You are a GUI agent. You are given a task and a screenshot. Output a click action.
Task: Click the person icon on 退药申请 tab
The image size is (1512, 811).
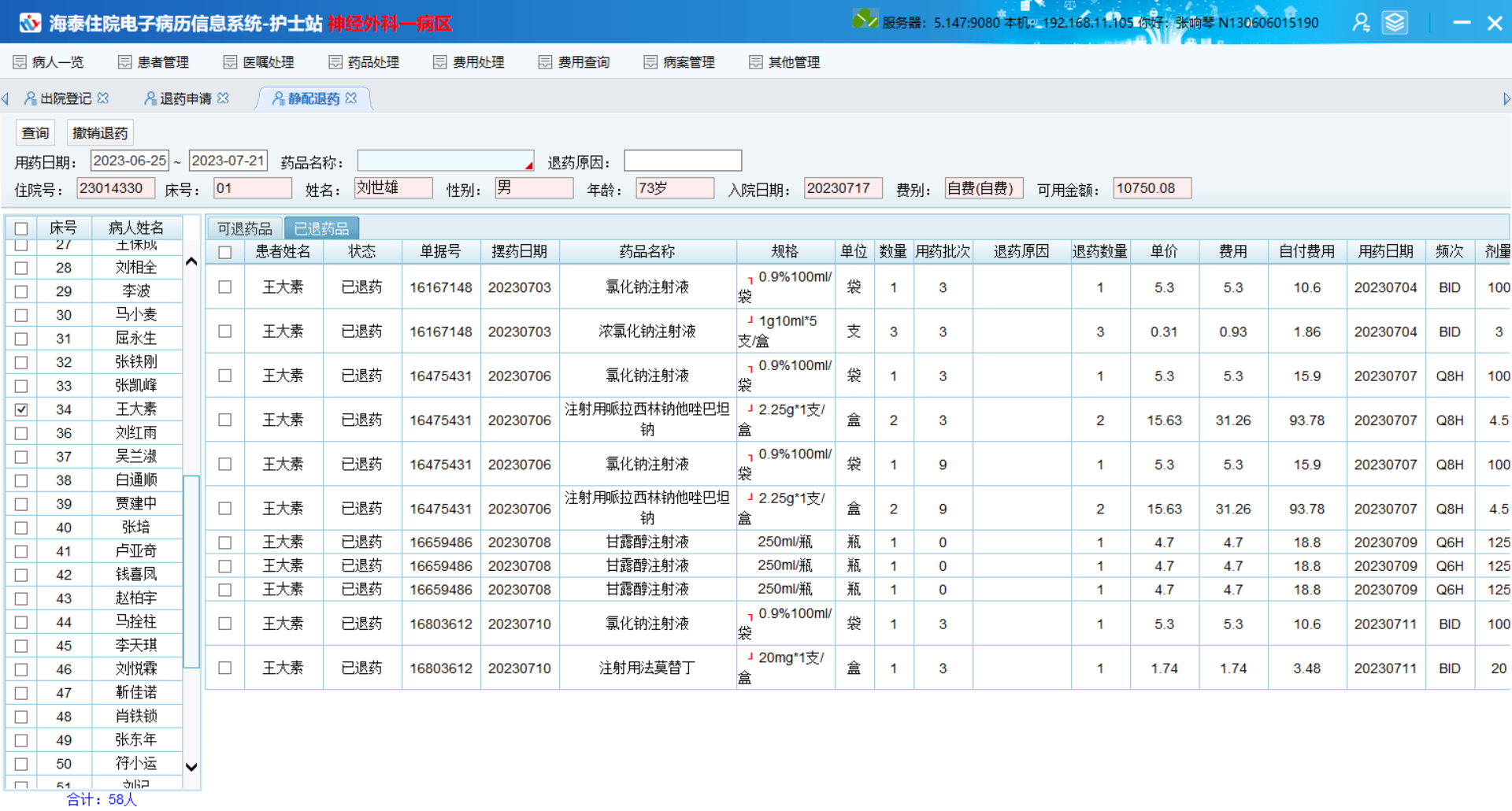tap(150, 98)
